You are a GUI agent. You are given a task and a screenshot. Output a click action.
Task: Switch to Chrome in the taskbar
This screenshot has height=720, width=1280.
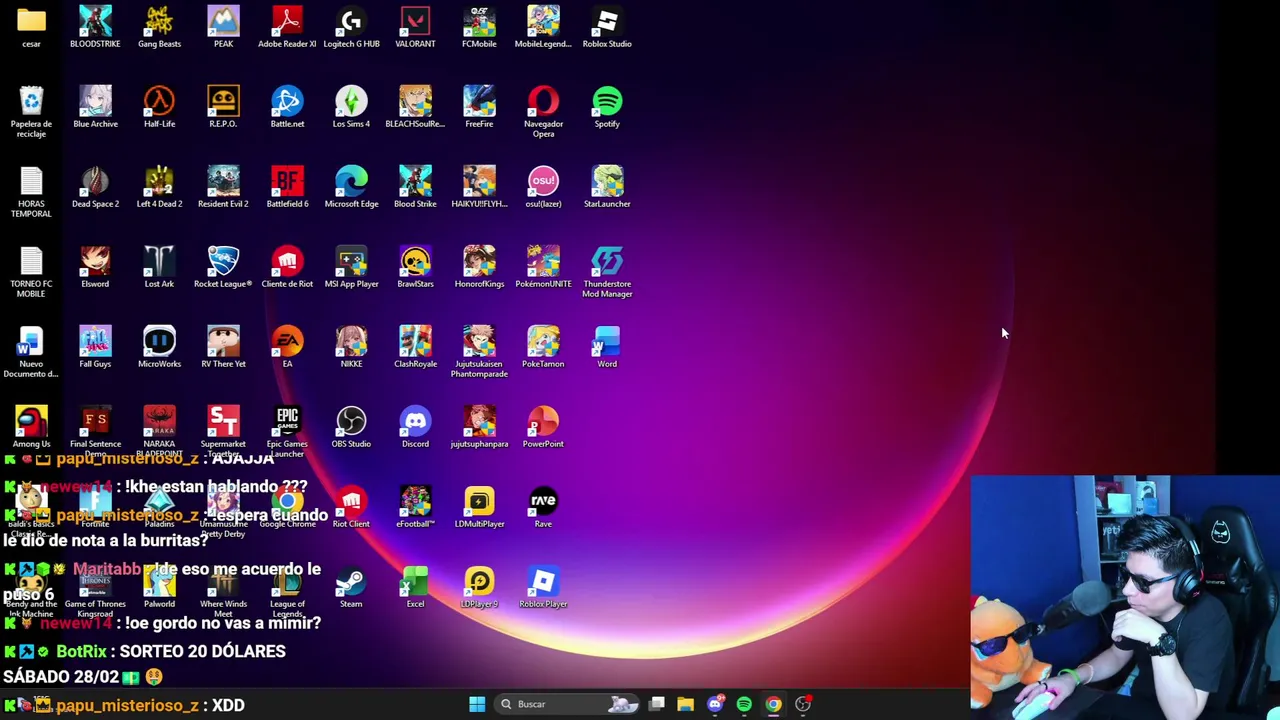pos(773,704)
